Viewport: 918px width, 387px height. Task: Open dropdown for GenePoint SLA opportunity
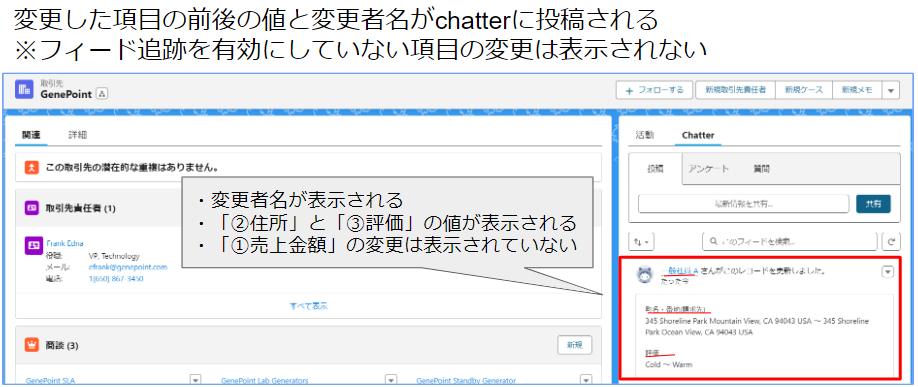pos(196,381)
